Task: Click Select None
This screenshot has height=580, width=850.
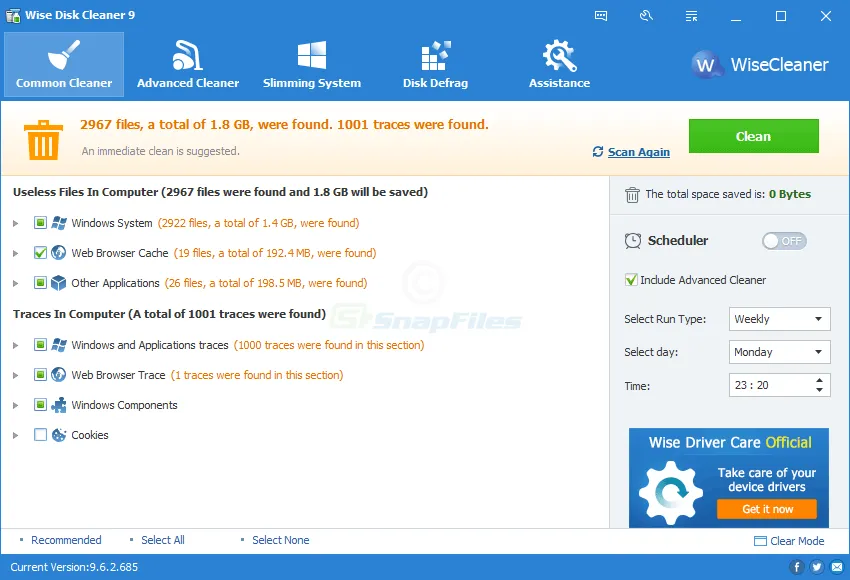Action: (280, 540)
